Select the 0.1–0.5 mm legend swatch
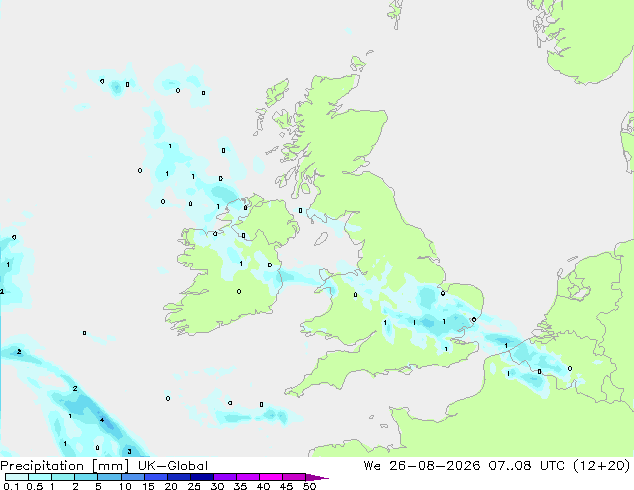 click(x=17, y=477)
